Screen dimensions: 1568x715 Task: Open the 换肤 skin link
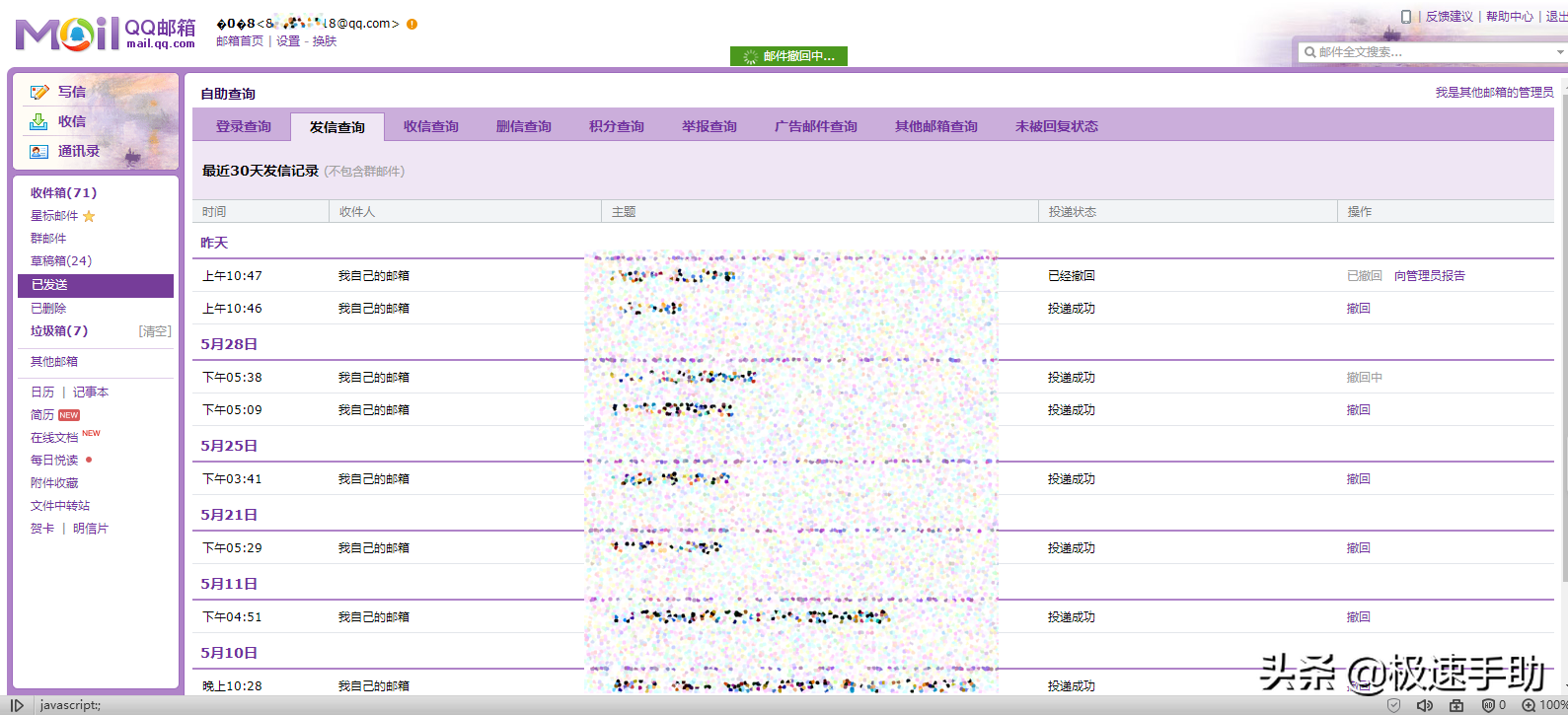tap(325, 41)
